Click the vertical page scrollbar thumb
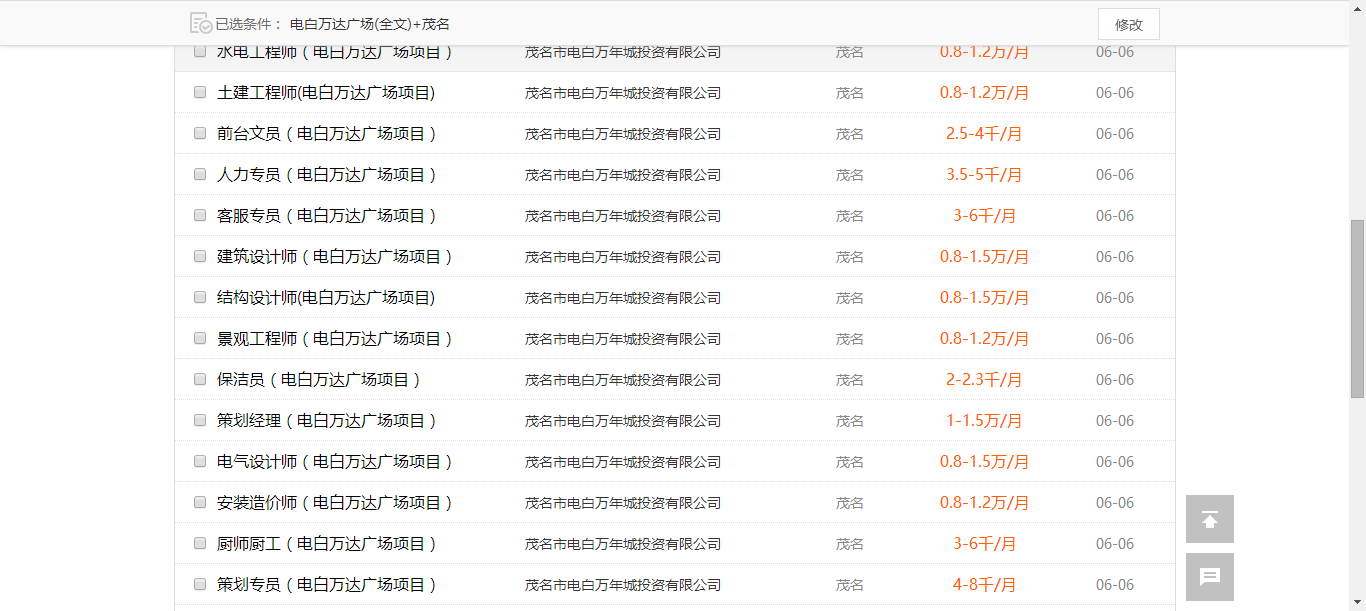Viewport: 1366px width, 611px height. tap(1357, 308)
